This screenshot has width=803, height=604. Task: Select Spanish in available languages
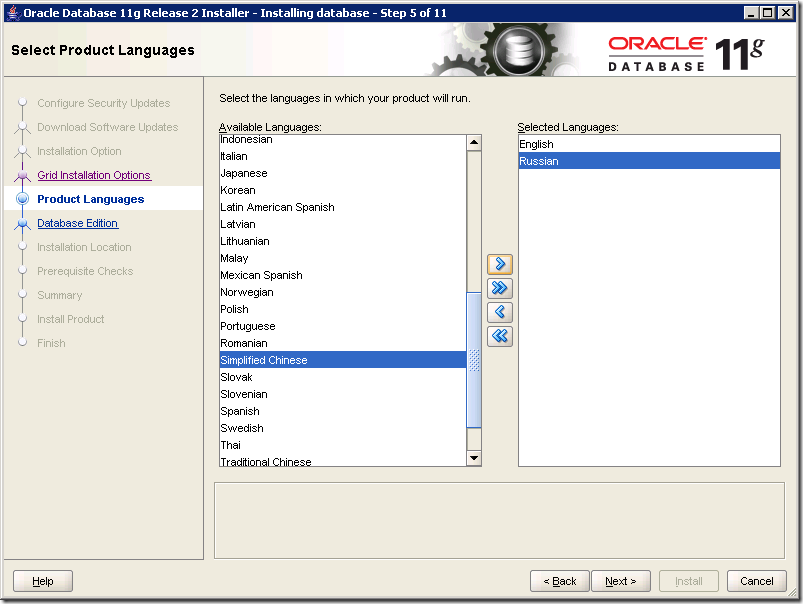pos(343,411)
